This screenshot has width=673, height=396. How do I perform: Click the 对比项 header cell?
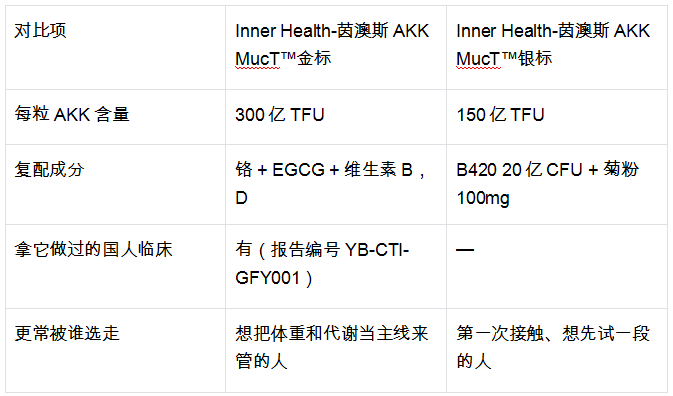[115, 48]
